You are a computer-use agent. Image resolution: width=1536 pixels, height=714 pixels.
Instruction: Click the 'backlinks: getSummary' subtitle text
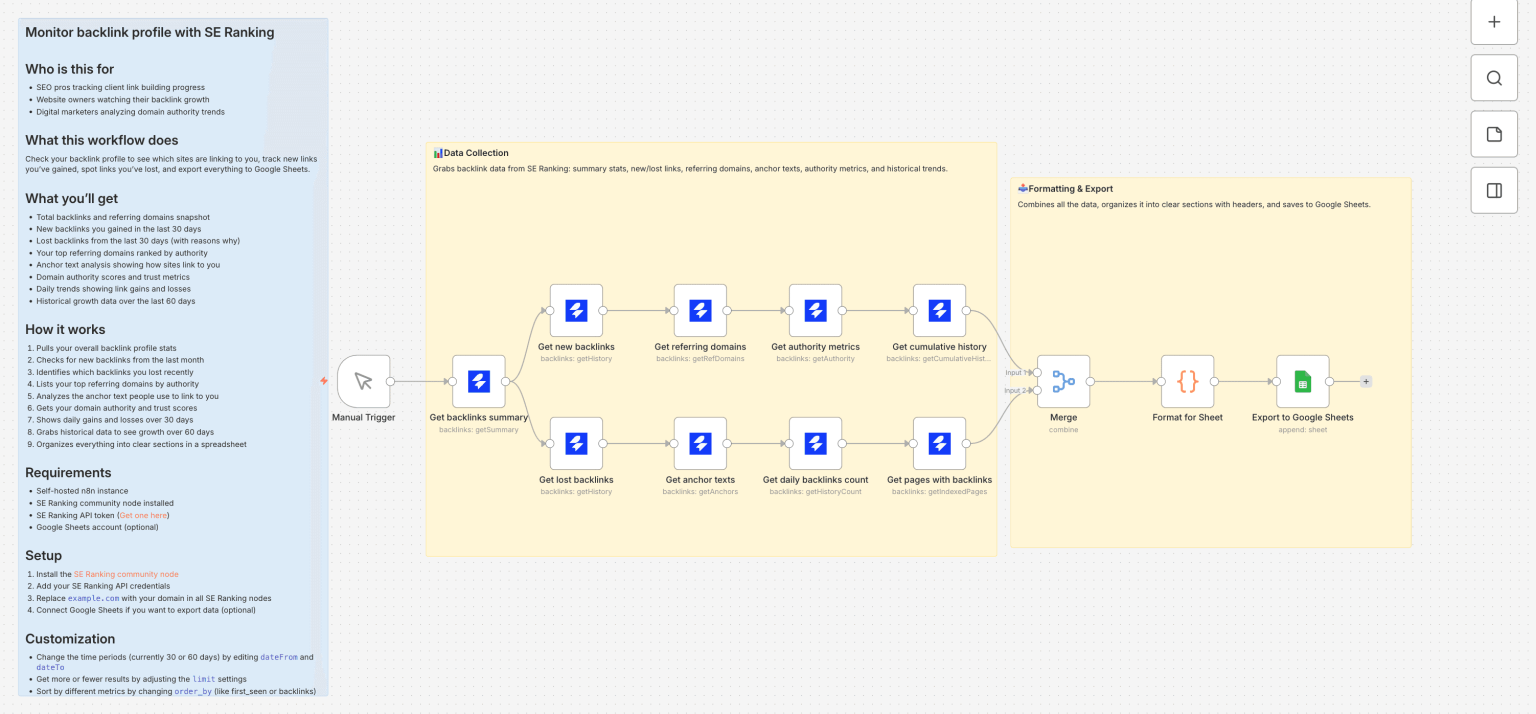tap(478, 430)
